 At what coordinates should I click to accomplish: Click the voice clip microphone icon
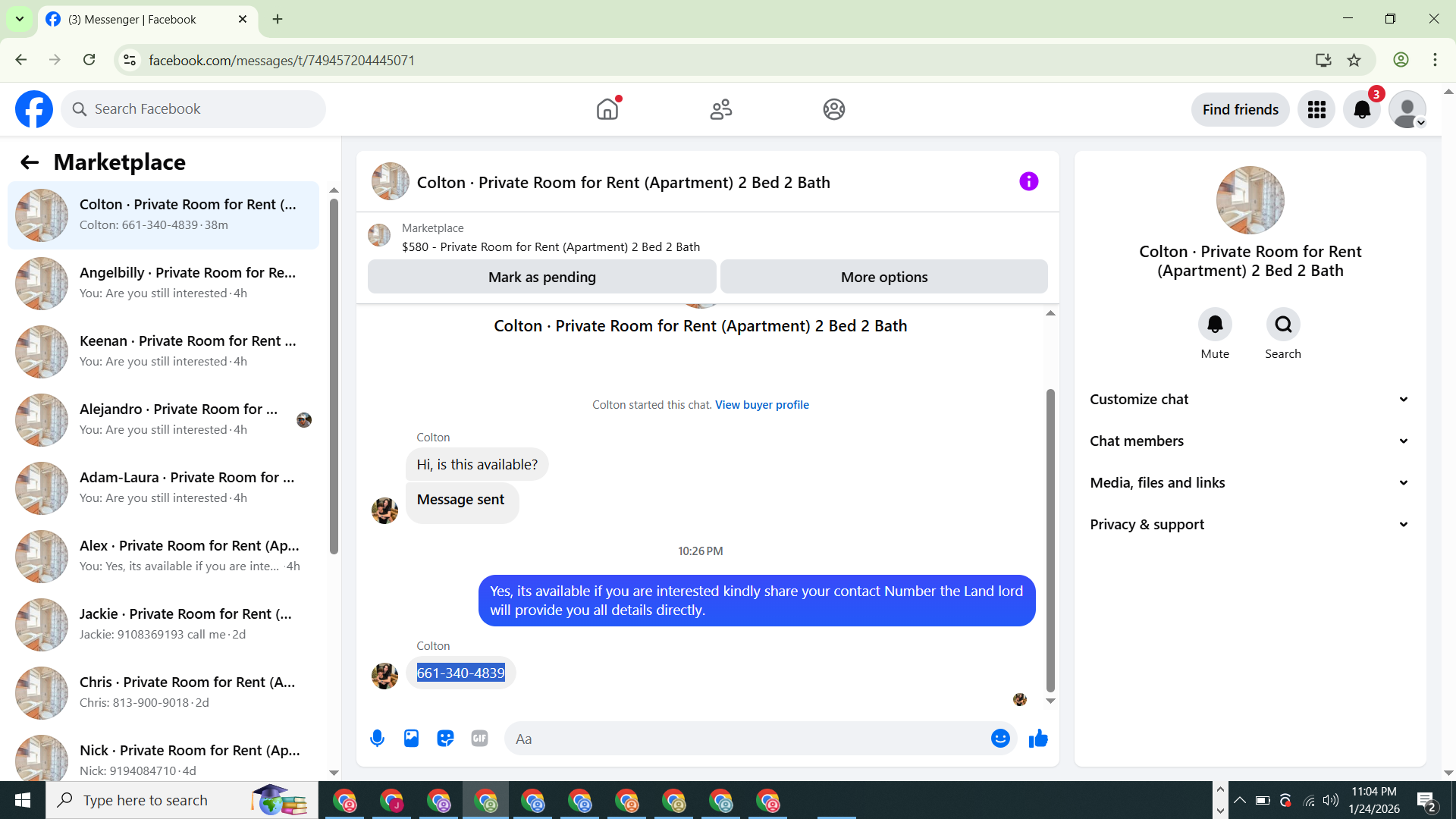pos(377,739)
